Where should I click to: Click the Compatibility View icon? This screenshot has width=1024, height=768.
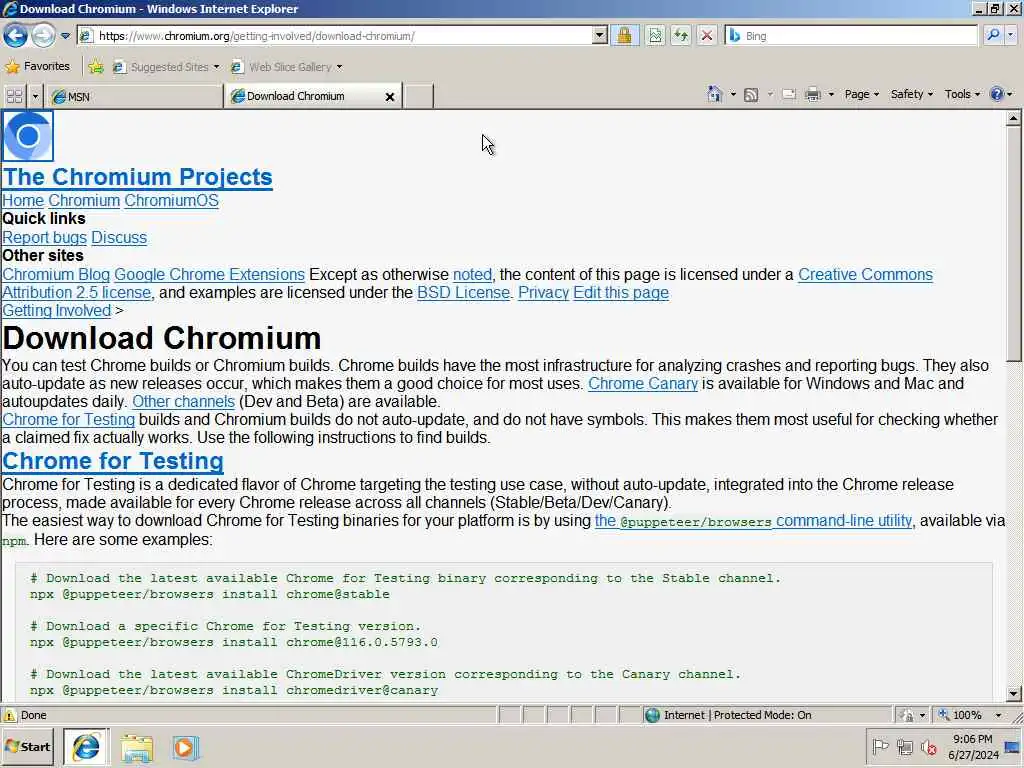[x=655, y=36]
